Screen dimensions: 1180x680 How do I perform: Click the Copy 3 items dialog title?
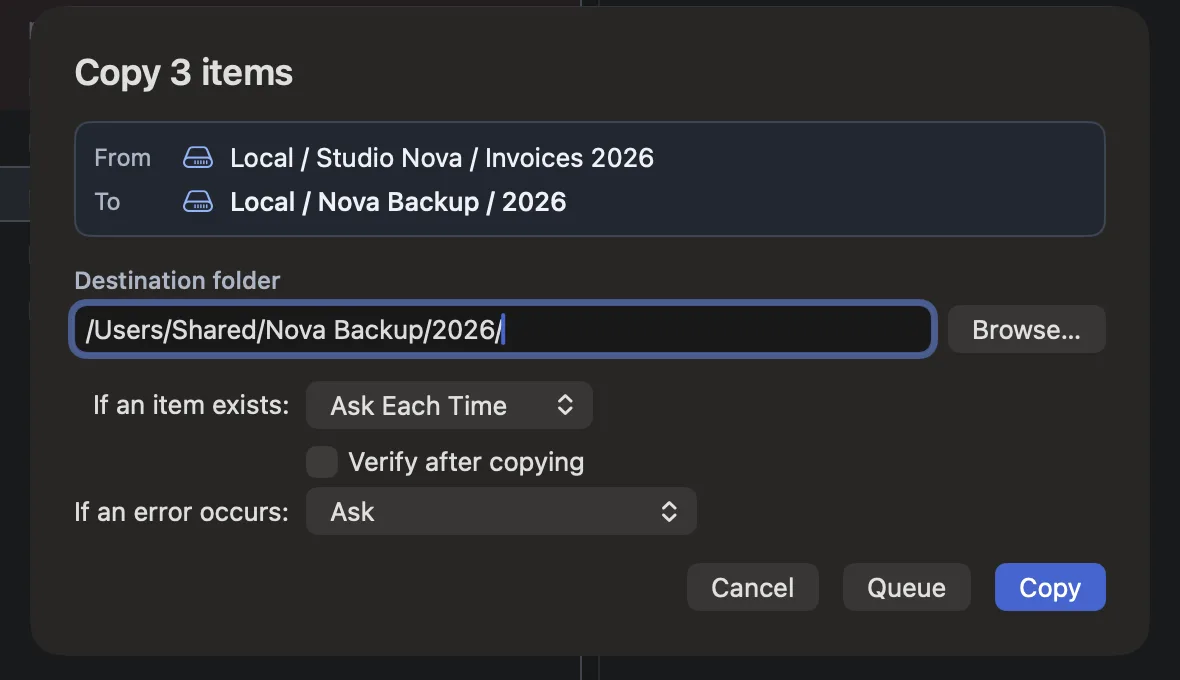pyautogui.click(x=184, y=74)
